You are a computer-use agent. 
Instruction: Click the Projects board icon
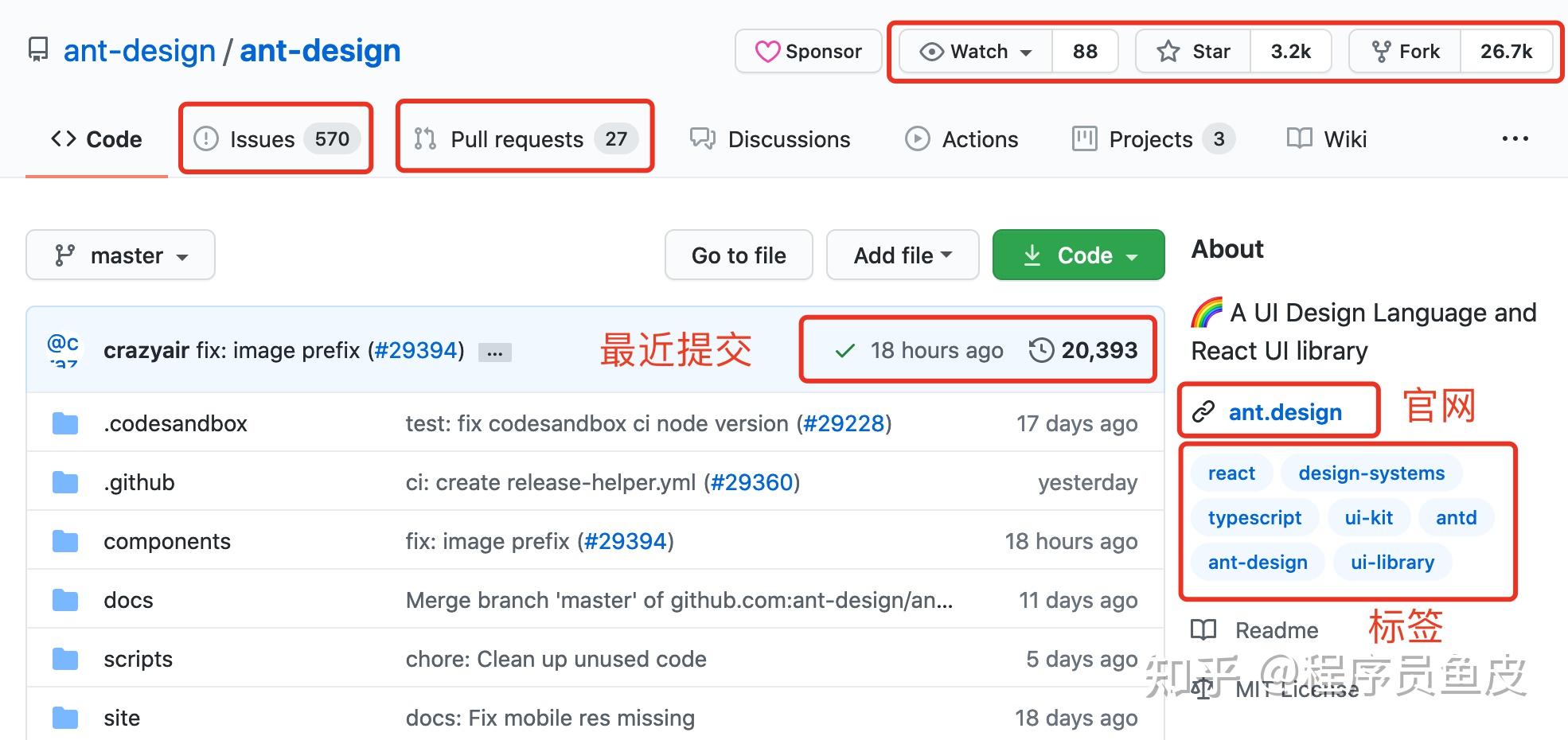pyautogui.click(x=1085, y=138)
